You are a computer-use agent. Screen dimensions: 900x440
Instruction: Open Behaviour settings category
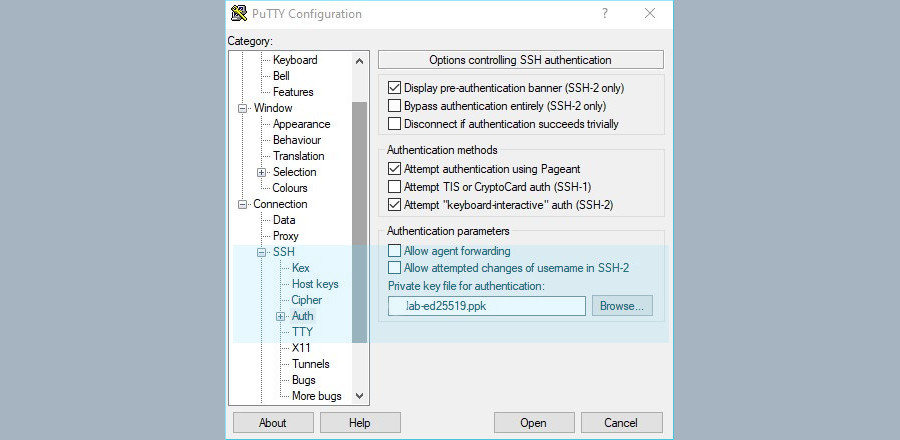tap(297, 140)
